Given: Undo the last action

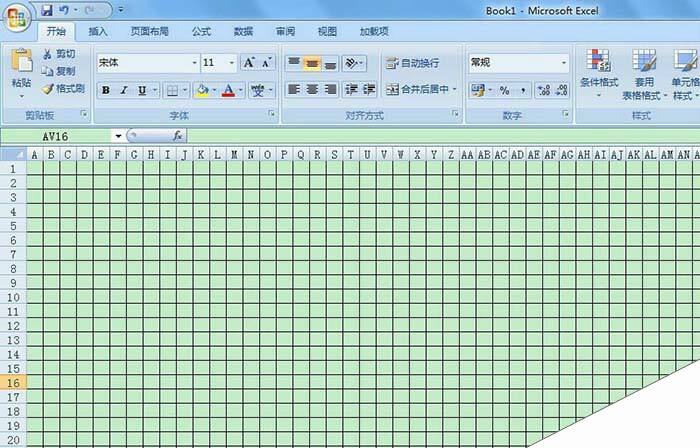Looking at the screenshot, I should pos(64,9).
